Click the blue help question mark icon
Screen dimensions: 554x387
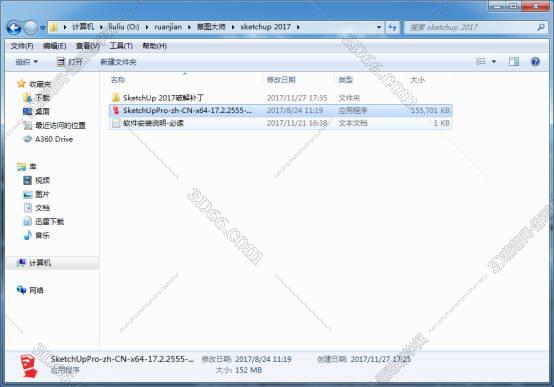click(535, 62)
